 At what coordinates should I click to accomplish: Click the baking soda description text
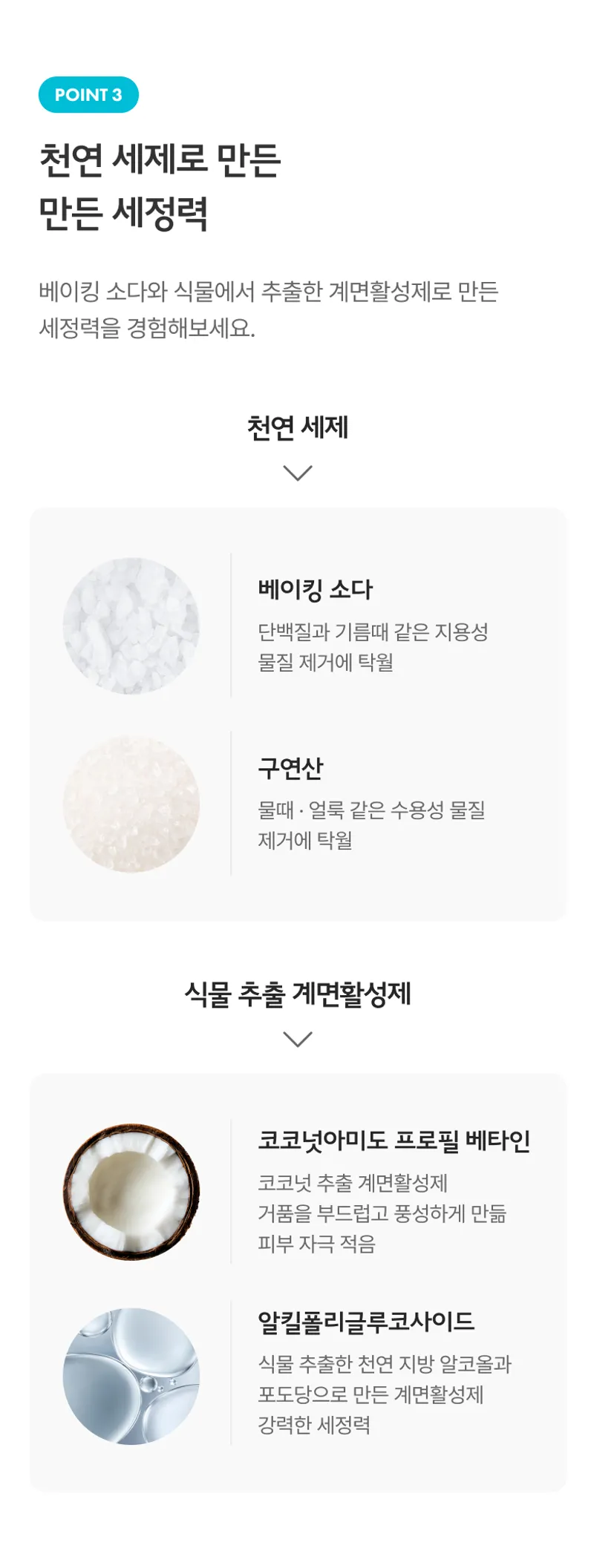coord(373,646)
